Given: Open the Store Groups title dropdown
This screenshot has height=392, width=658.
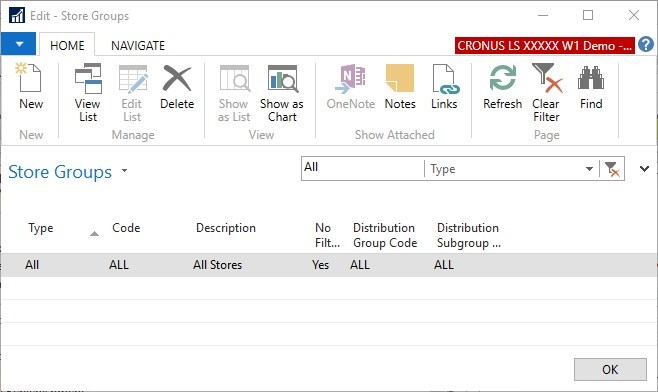Looking at the screenshot, I should [124, 171].
